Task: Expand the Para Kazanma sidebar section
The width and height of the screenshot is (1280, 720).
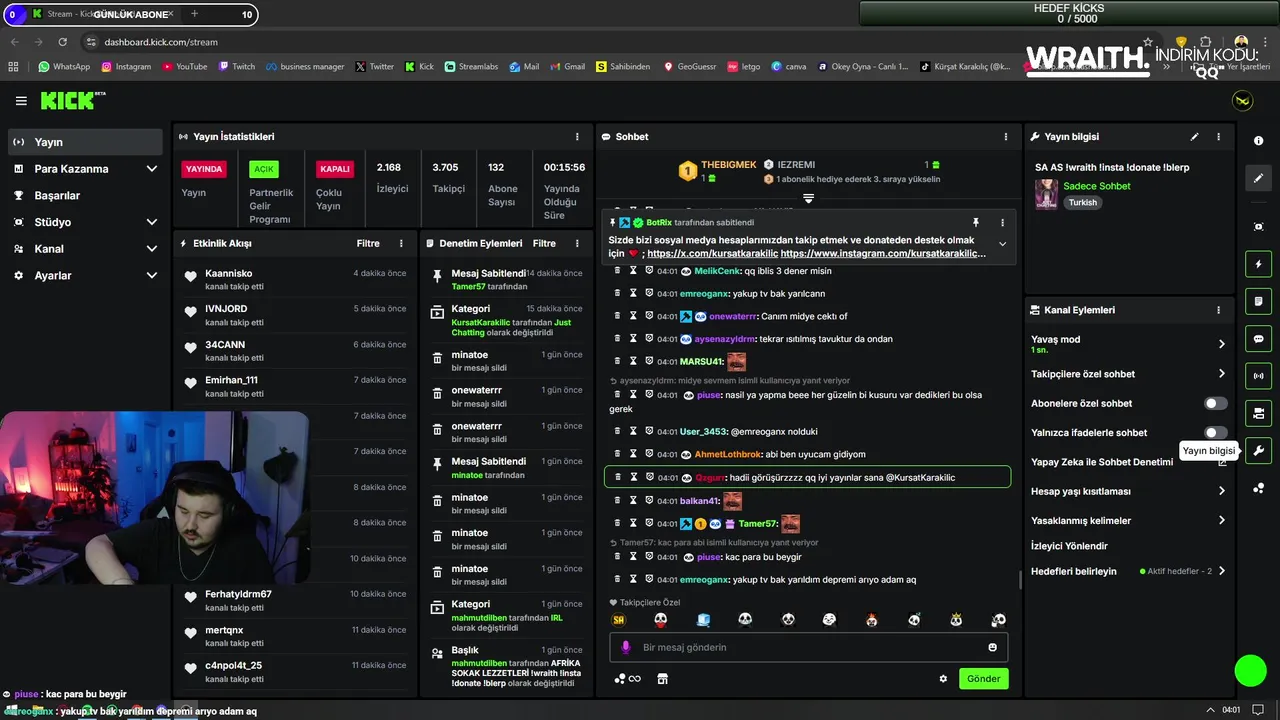Action: (152, 169)
